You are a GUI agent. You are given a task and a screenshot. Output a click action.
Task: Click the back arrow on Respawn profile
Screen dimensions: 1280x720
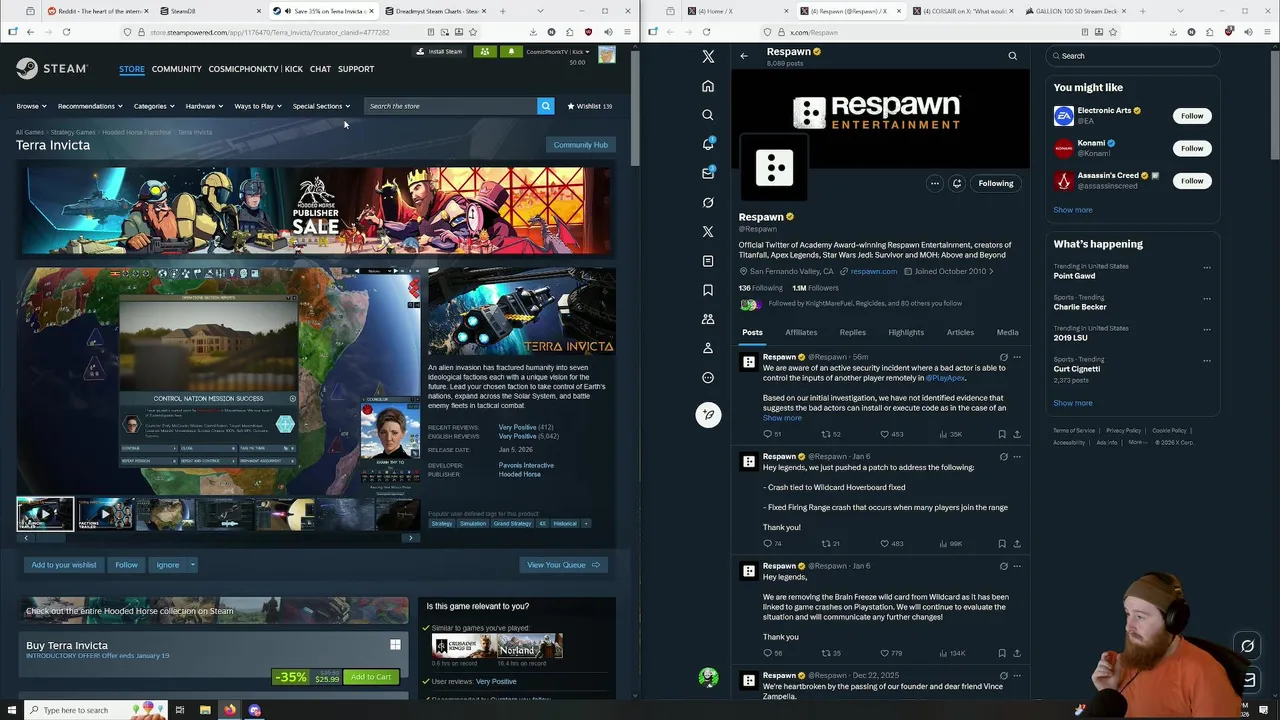point(744,56)
